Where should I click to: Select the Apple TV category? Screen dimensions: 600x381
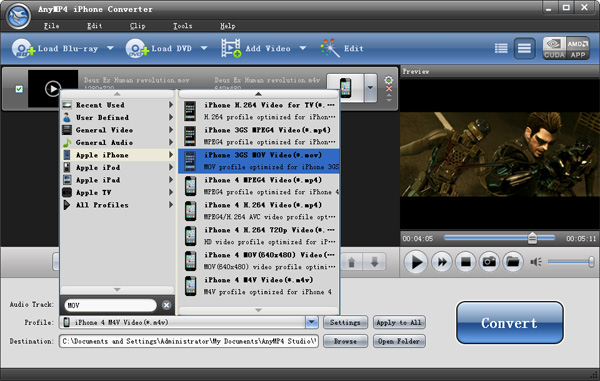117,192
